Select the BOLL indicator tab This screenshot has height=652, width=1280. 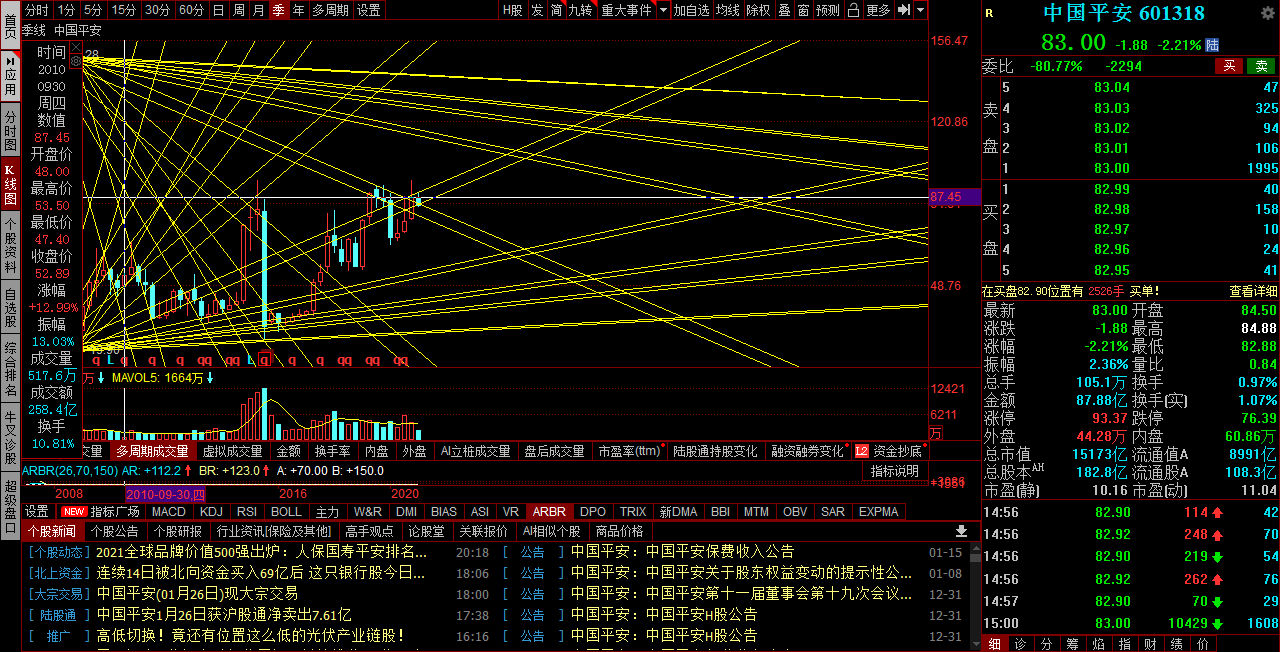(286, 512)
